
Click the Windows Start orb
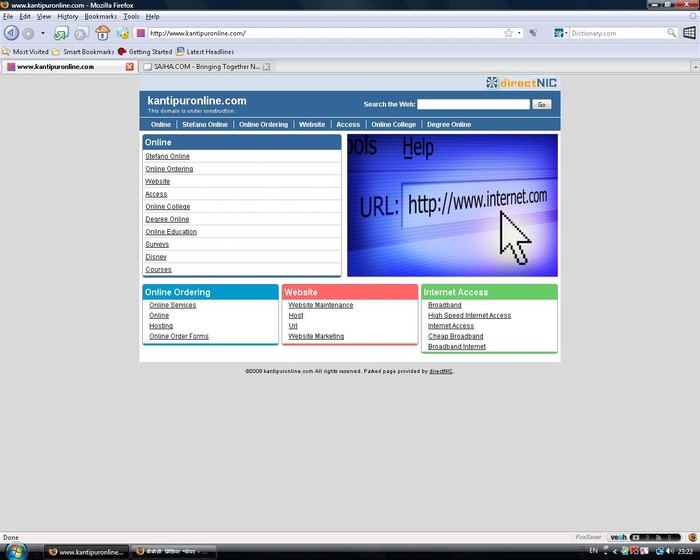tap(16, 551)
